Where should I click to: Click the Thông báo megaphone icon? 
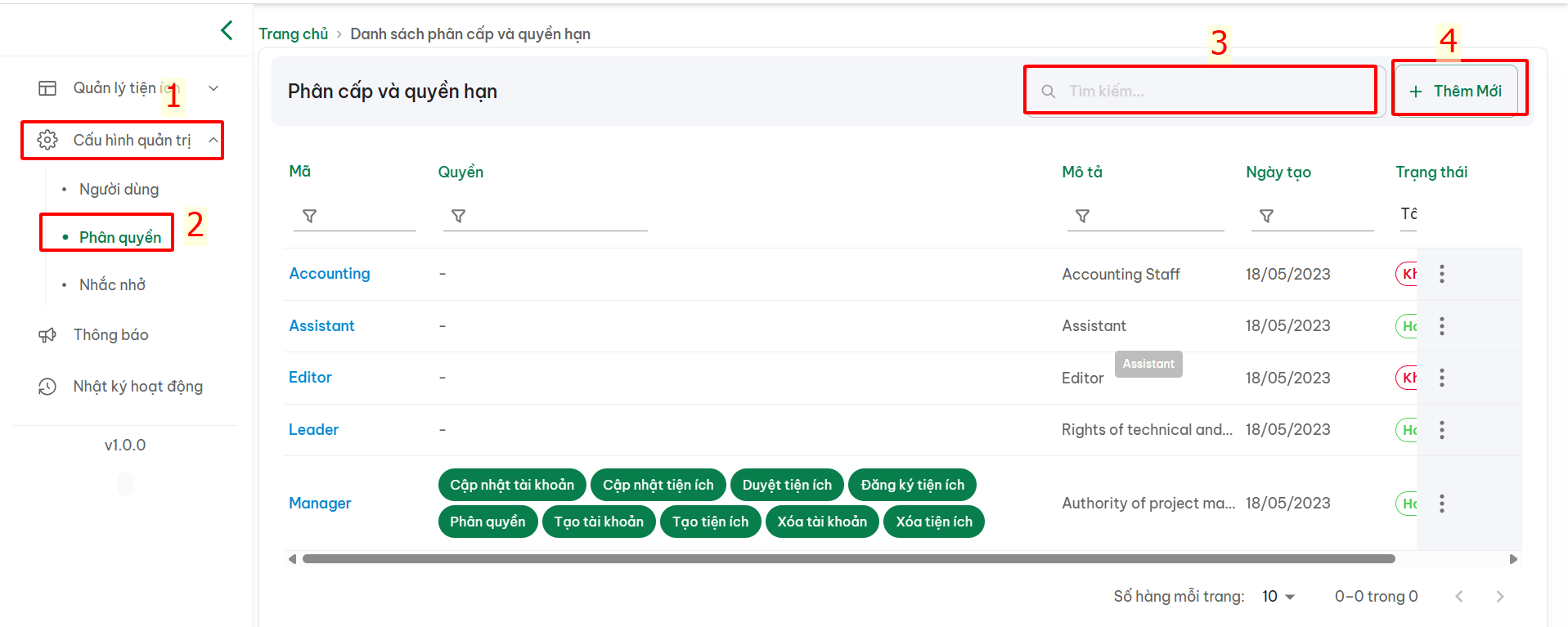pos(47,335)
